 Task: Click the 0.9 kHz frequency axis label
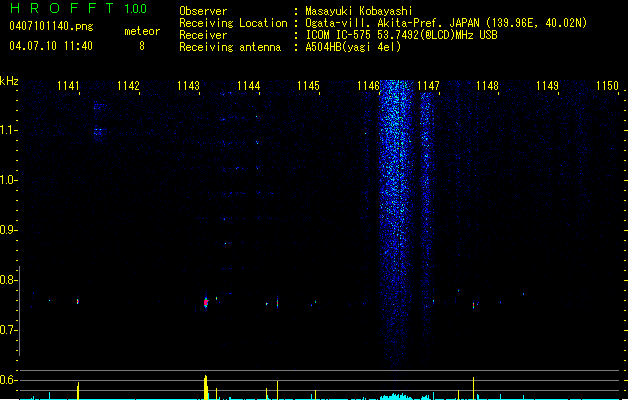pos(8,230)
